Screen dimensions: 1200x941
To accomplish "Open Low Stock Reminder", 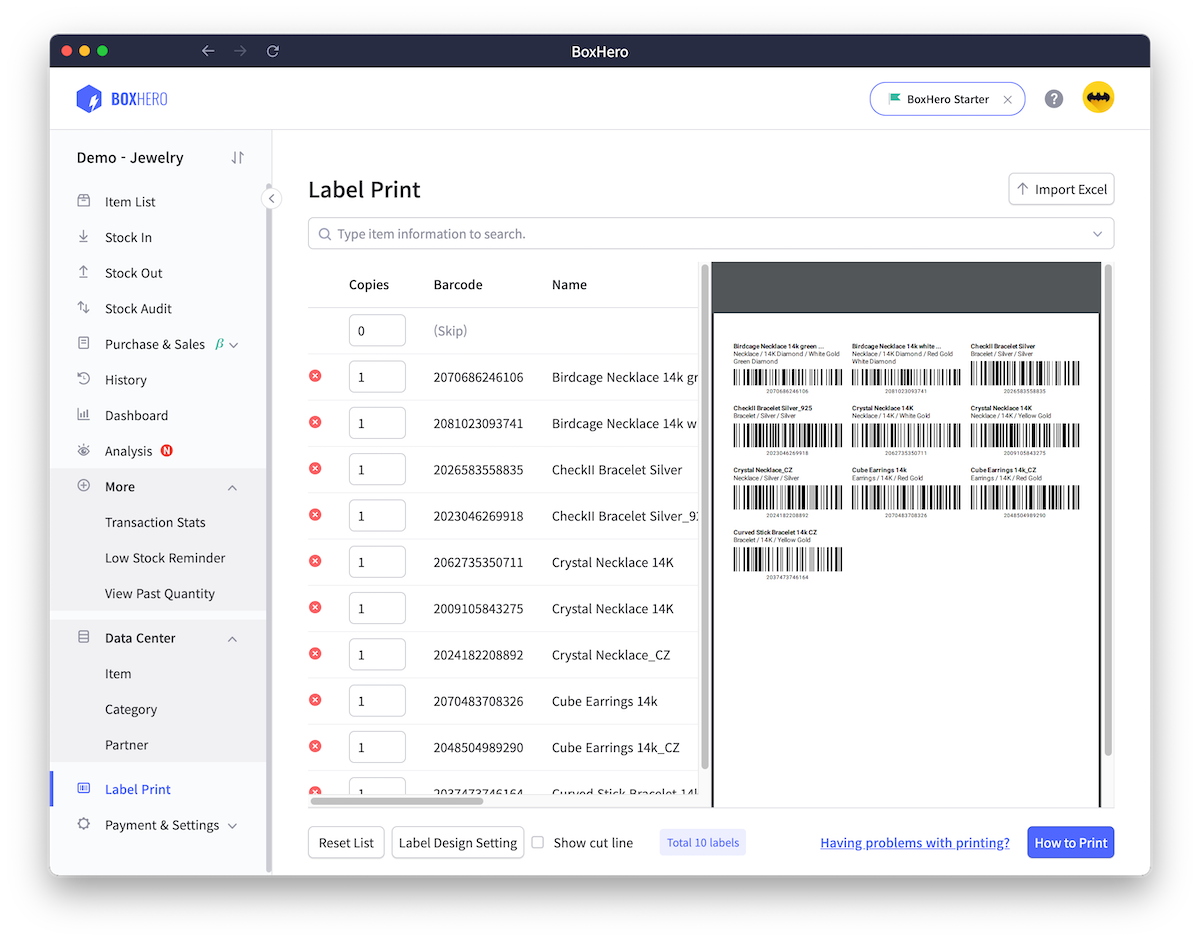I will coord(165,558).
